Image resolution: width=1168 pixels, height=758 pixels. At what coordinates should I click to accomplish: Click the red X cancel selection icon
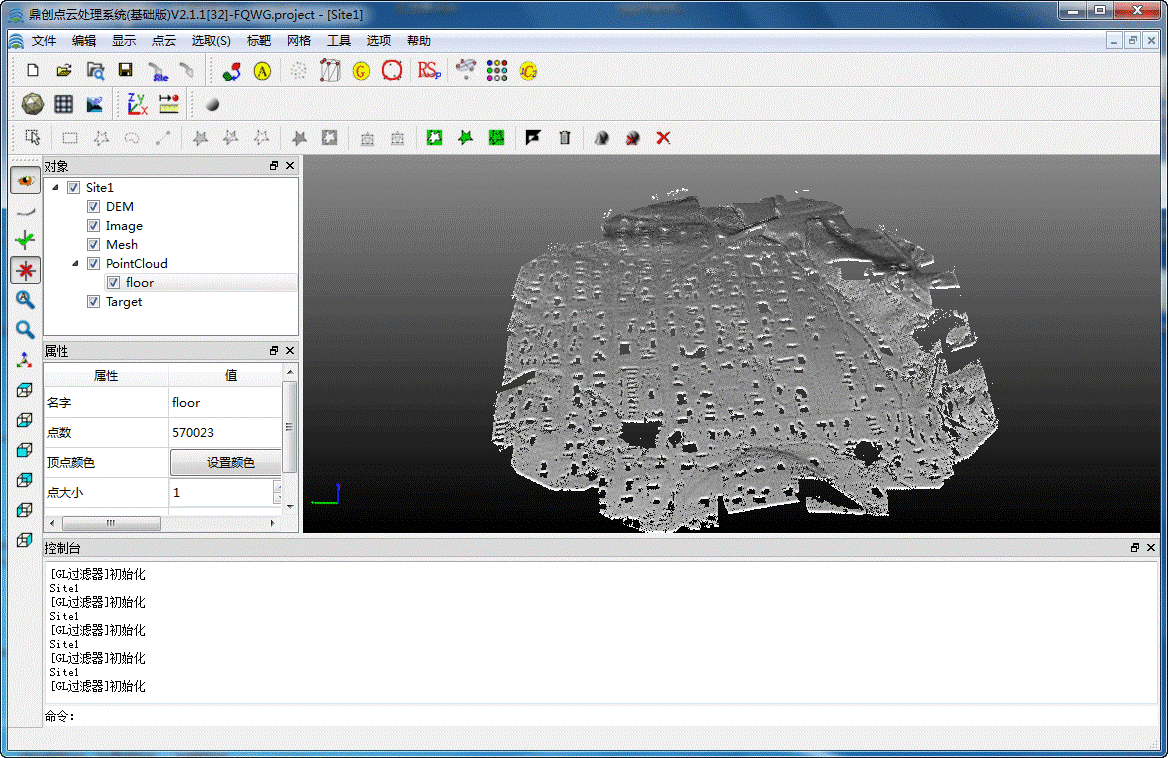click(663, 138)
